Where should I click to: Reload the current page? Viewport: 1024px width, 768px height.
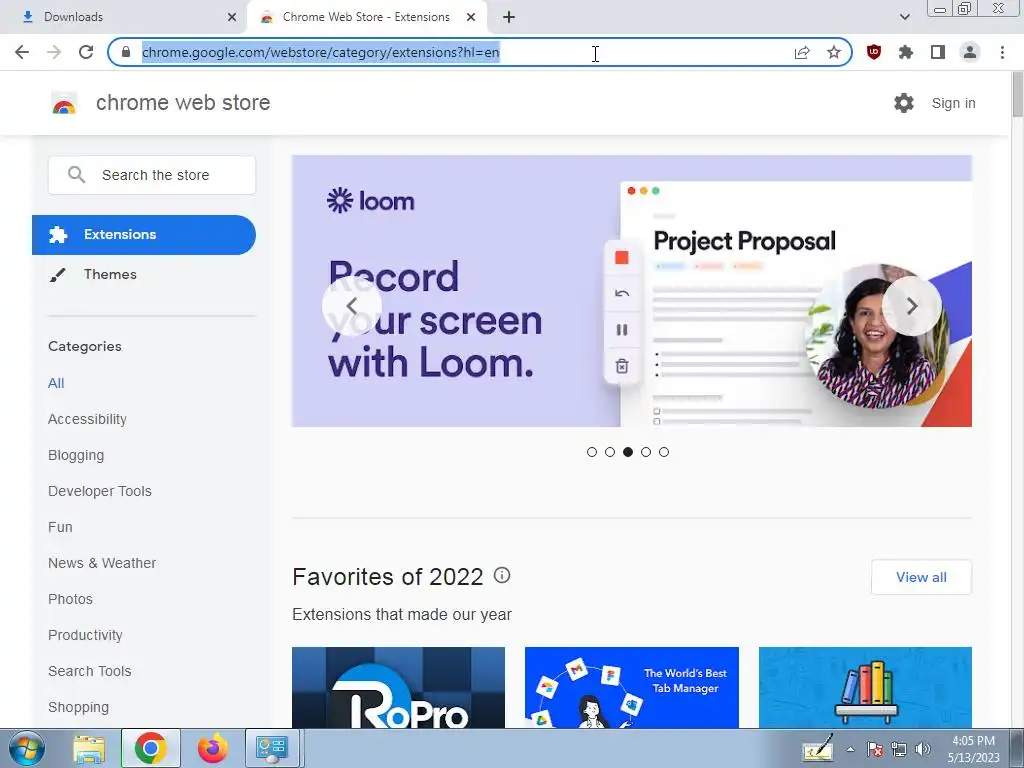click(x=86, y=52)
